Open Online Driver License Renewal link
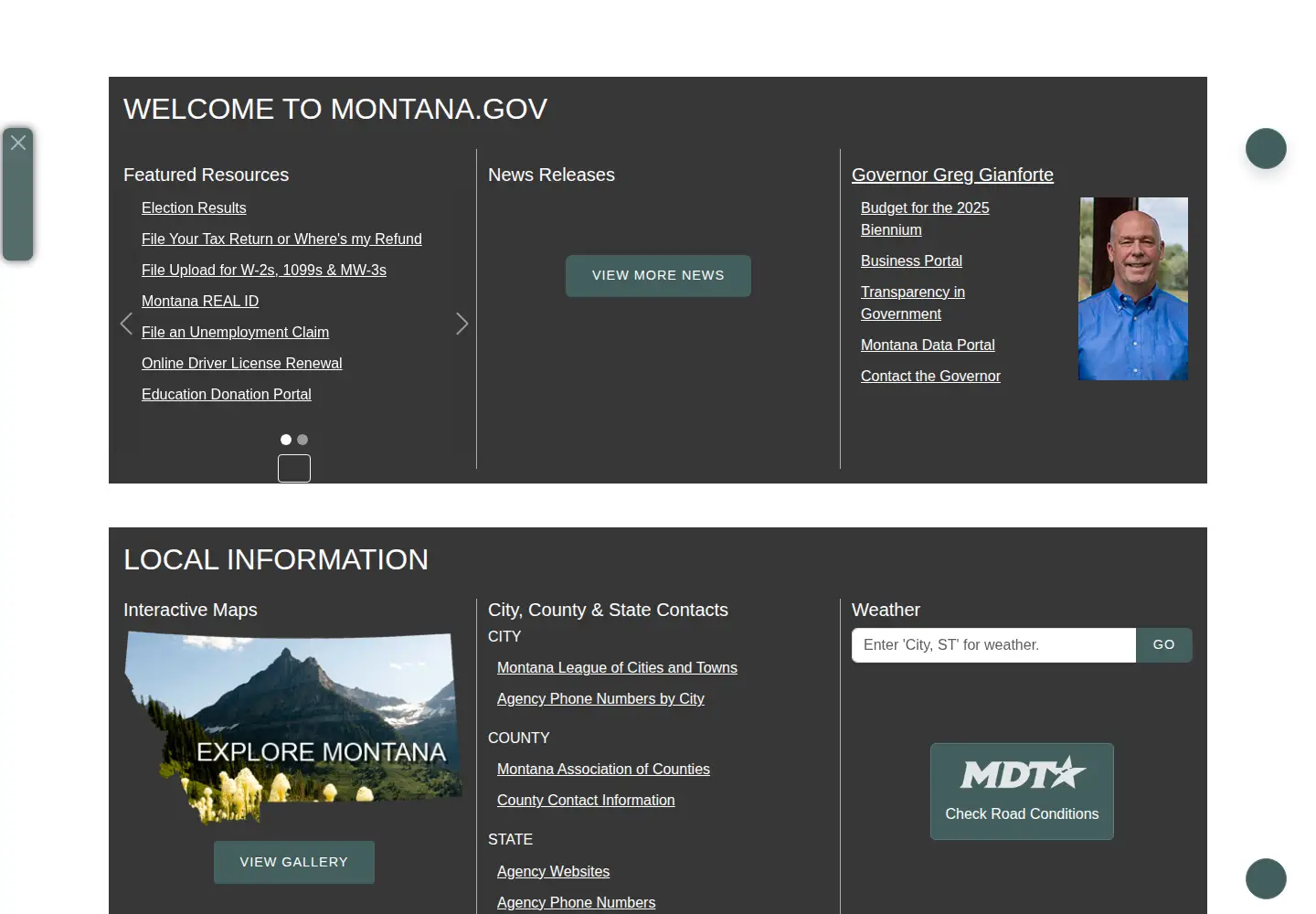Screen dimensions: 1316x914 242,363
